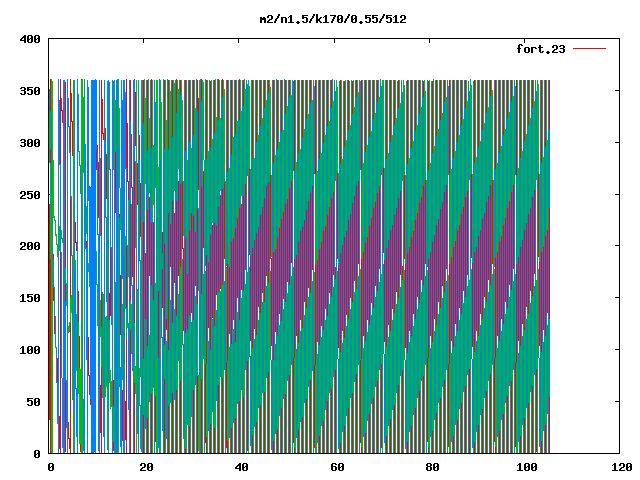Click x-axis label 80
Image resolution: width=640 pixels, height=480 pixels.
[x=432, y=467]
